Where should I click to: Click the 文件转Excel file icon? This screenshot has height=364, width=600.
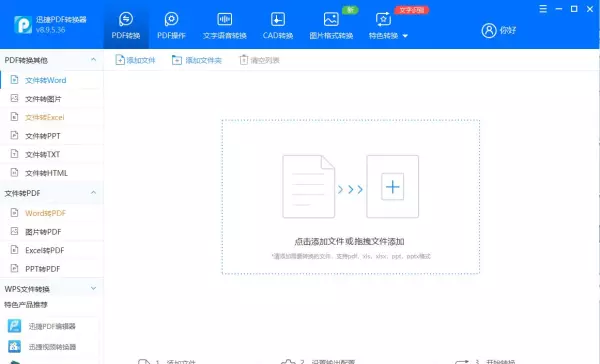[x=14, y=117]
